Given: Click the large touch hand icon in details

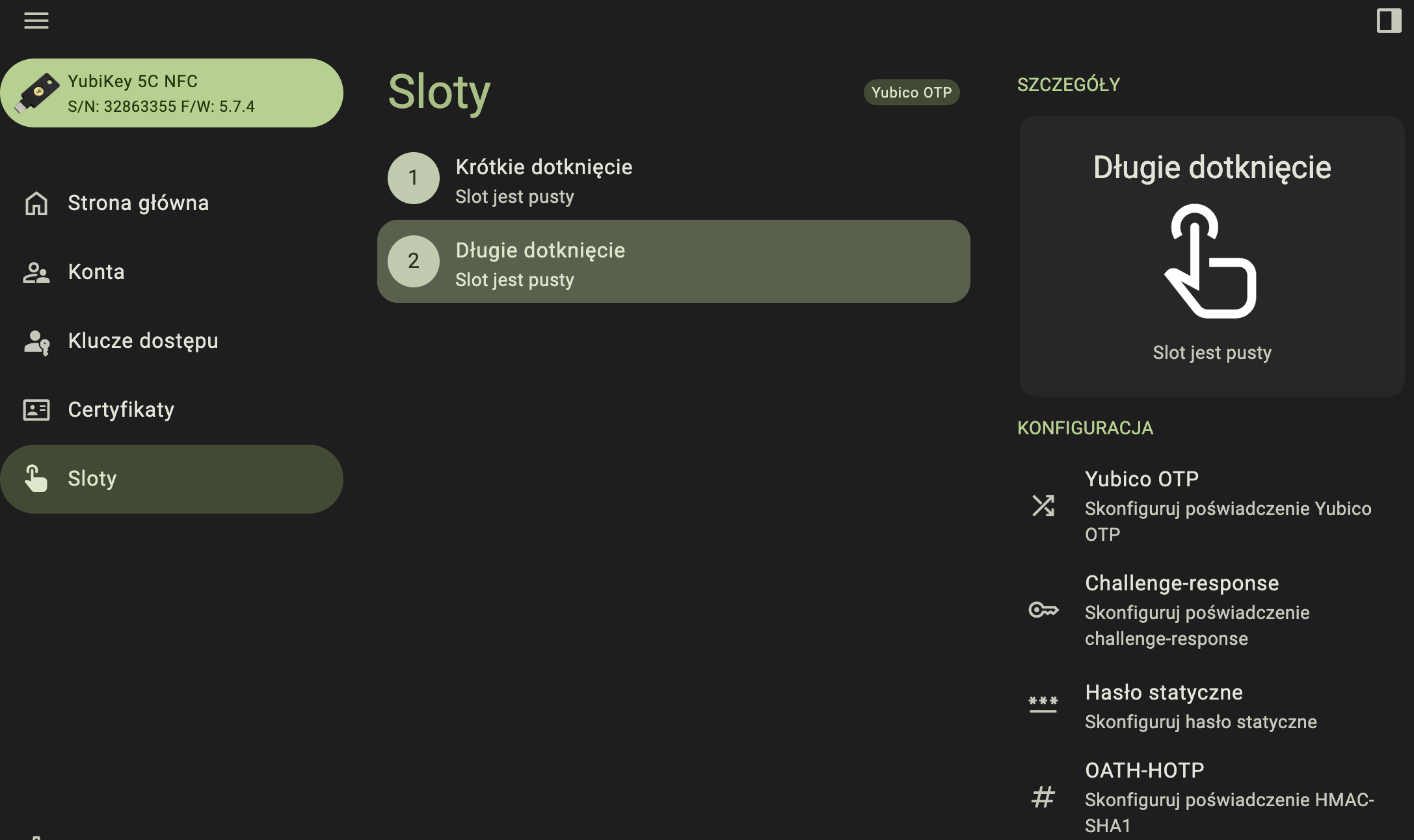Looking at the screenshot, I should 1211,261.
